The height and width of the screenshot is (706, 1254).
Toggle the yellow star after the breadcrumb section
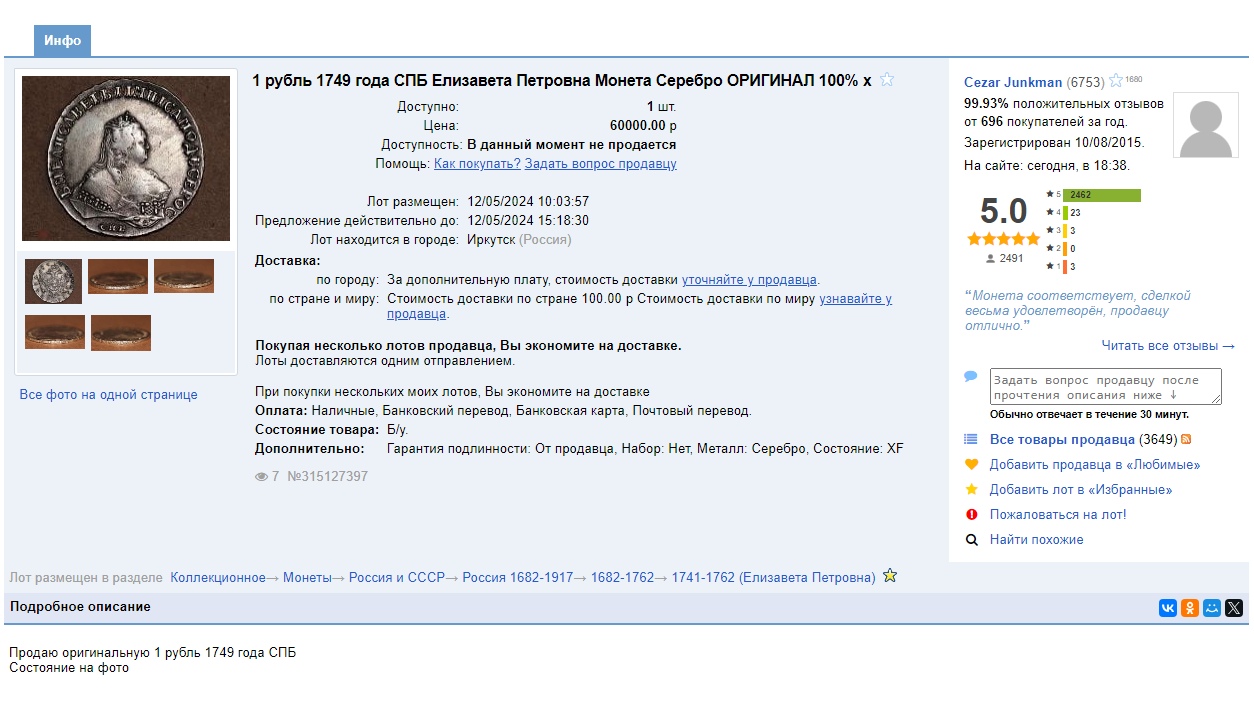tap(890, 576)
